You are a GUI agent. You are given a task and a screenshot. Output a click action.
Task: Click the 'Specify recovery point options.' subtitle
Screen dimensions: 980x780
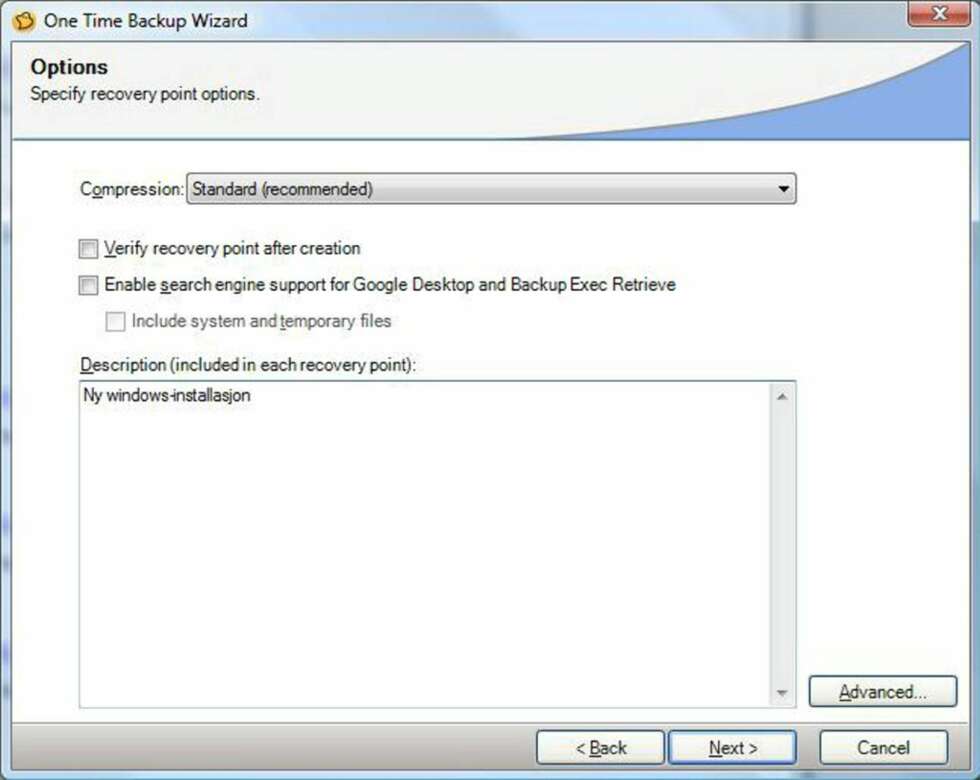coord(144,94)
